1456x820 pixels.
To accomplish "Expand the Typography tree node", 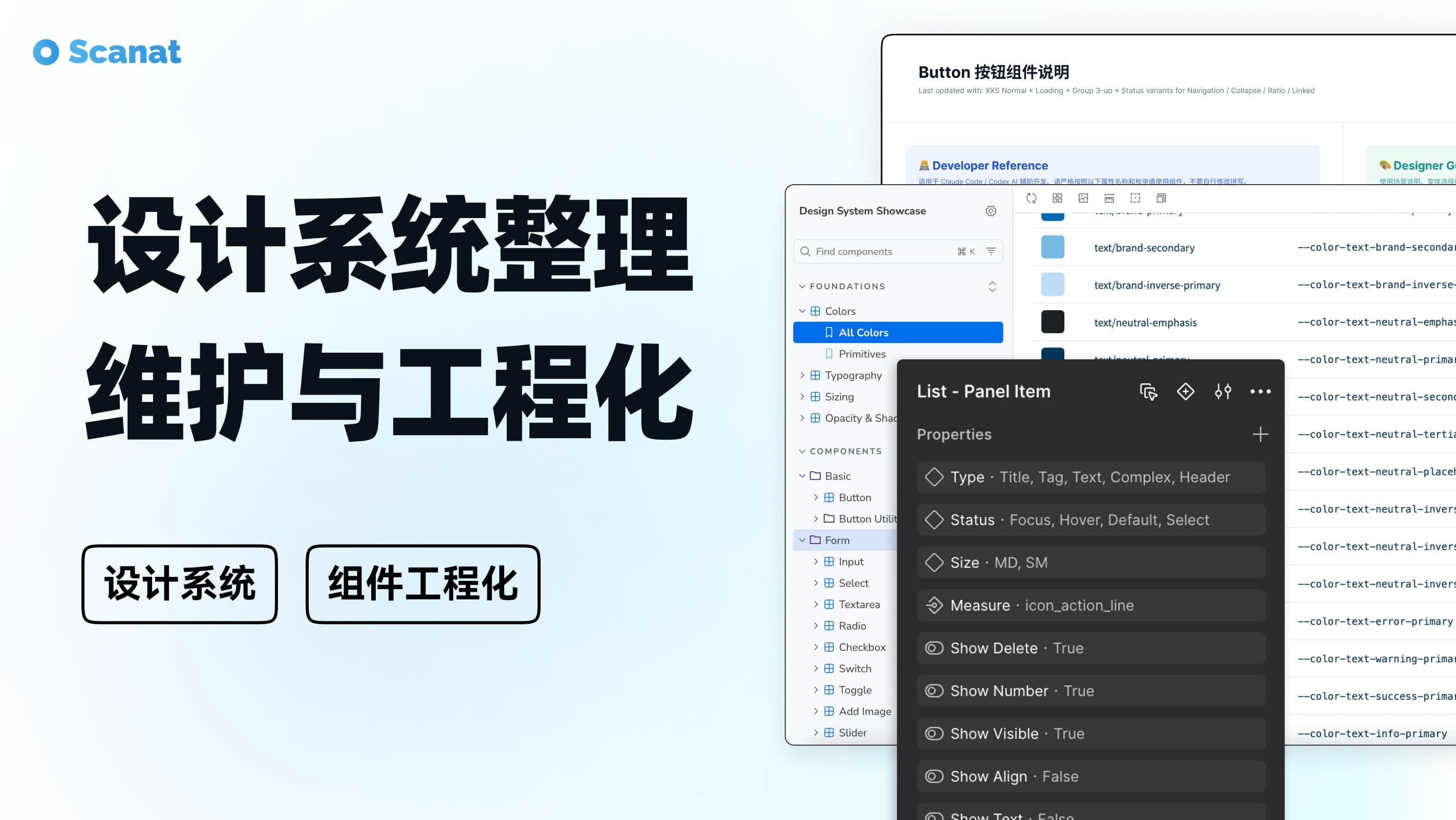I will click(802, 375).
